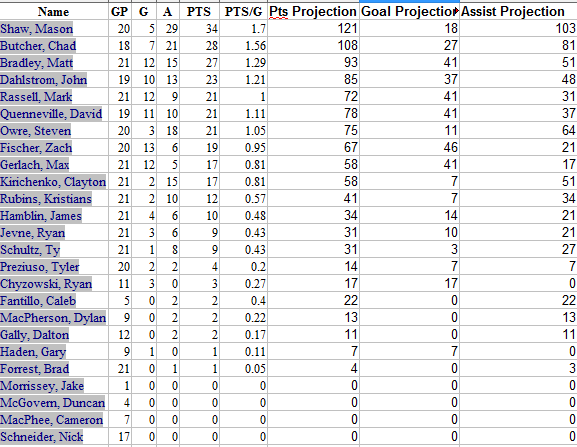Image resolution: width=577 pixels, height=447 pixels.
Task: Select Bradley's PTS/G cell showing 1.29
Action: coord(243,63)
